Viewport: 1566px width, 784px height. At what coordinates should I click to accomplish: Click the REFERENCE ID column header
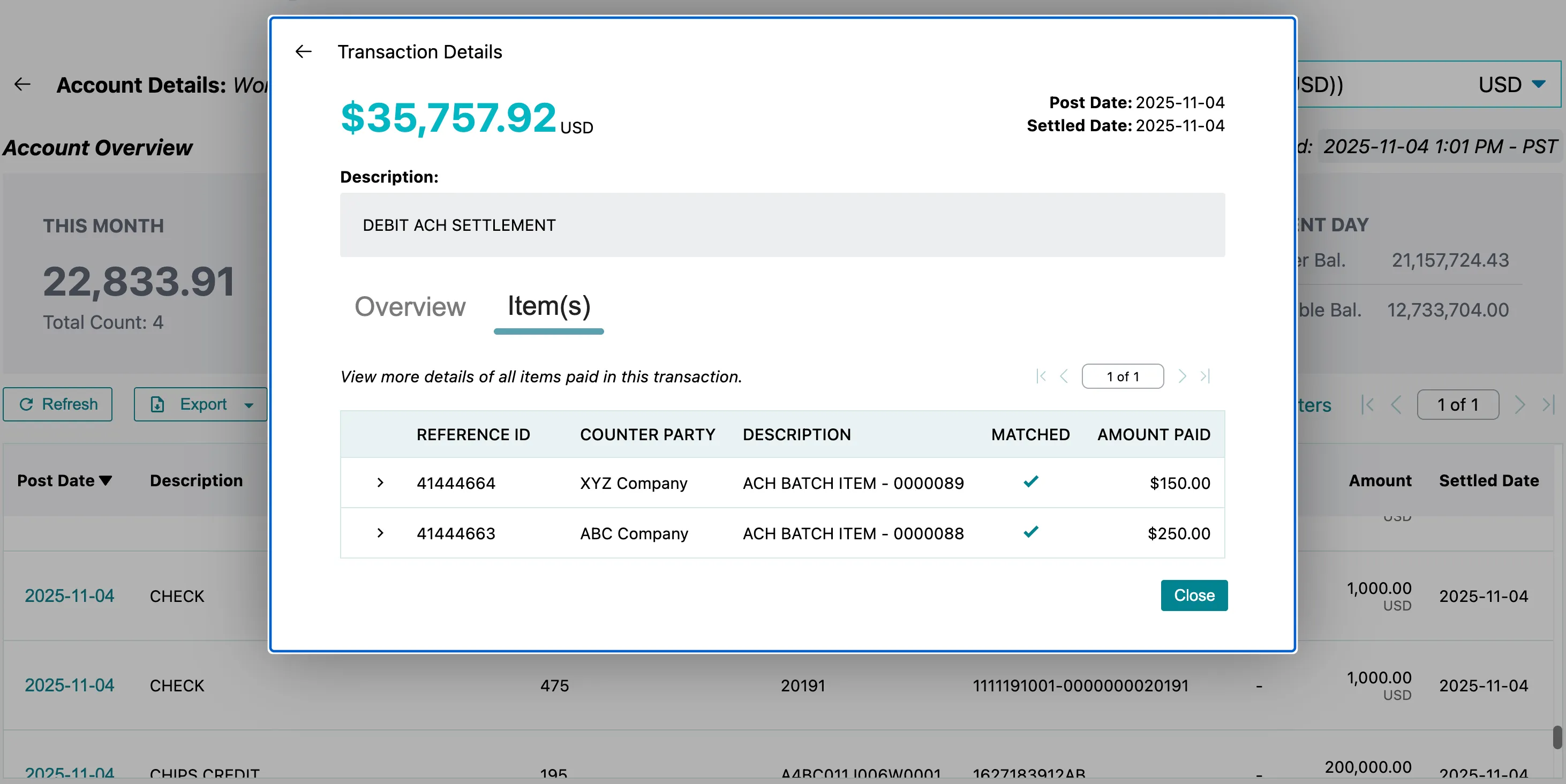473,434
